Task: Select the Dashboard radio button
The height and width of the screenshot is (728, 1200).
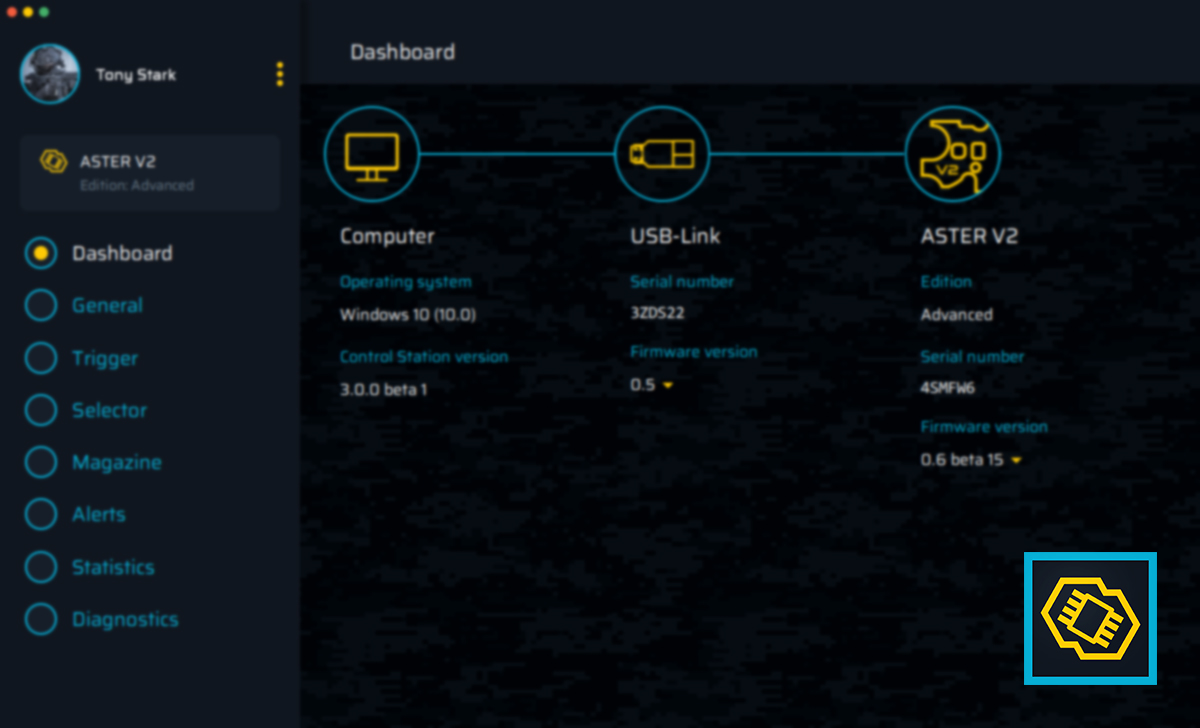Action: [x=41, y=254]
